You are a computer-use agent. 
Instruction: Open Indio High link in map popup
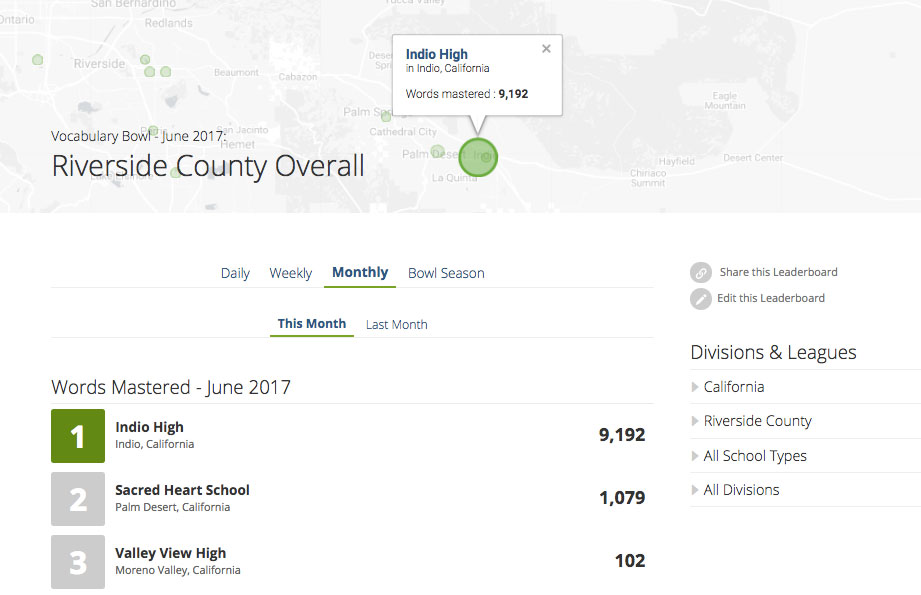pos(437,54)
